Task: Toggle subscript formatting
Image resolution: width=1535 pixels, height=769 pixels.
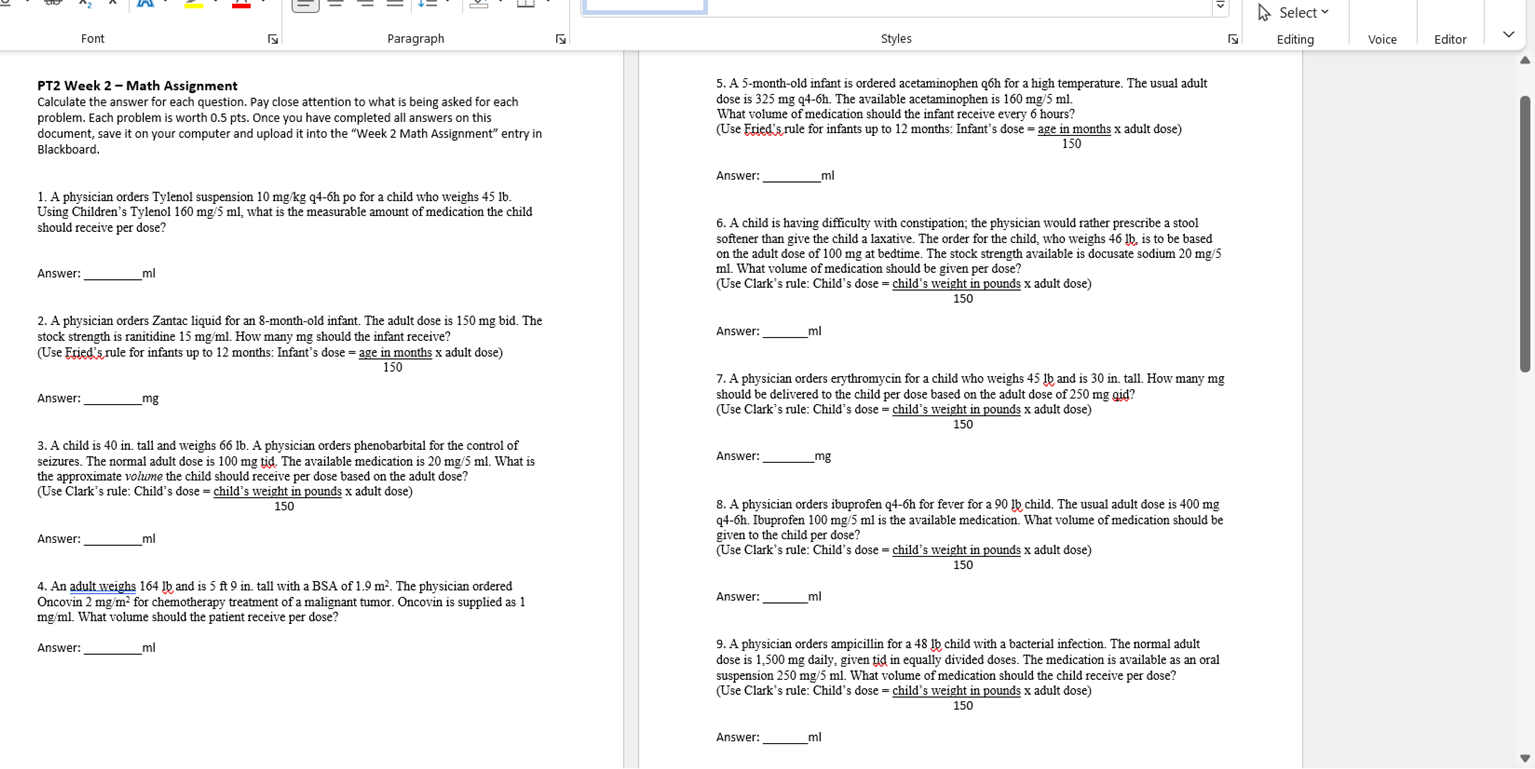Action: (x=85, y=5)
